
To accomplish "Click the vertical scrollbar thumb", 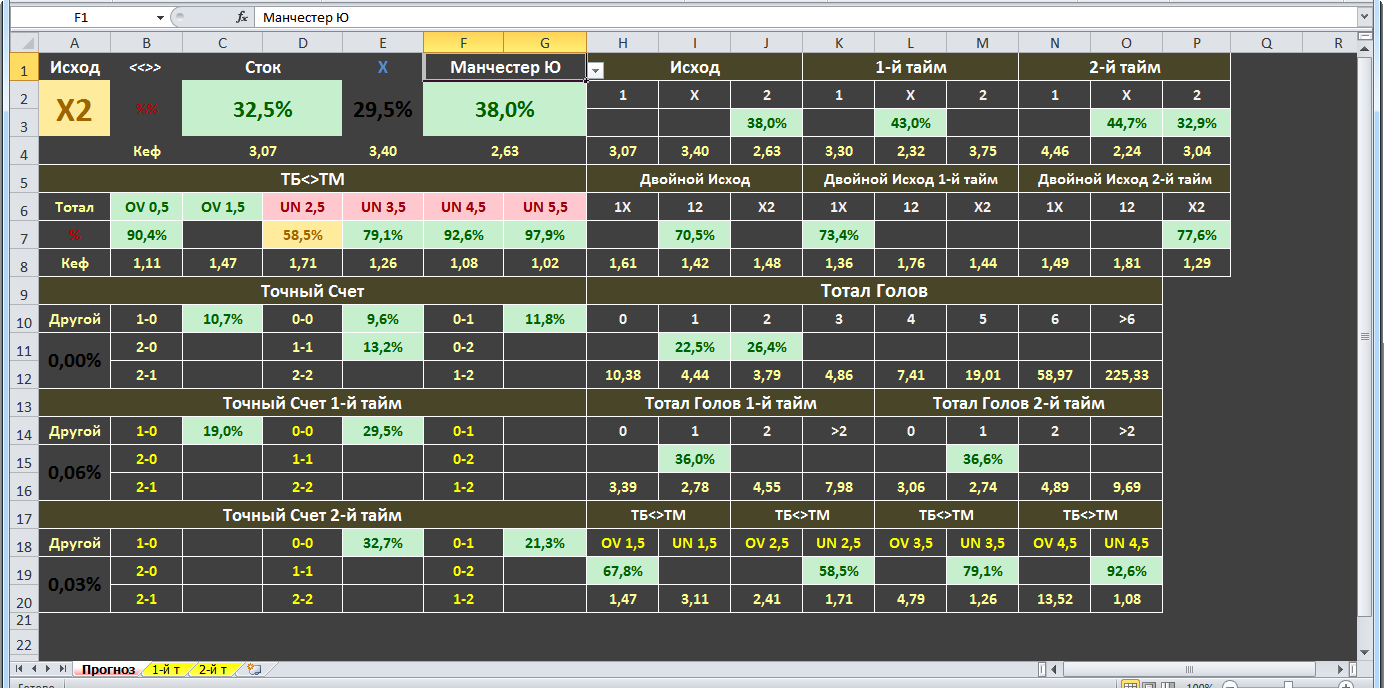I will [1364, 336].
